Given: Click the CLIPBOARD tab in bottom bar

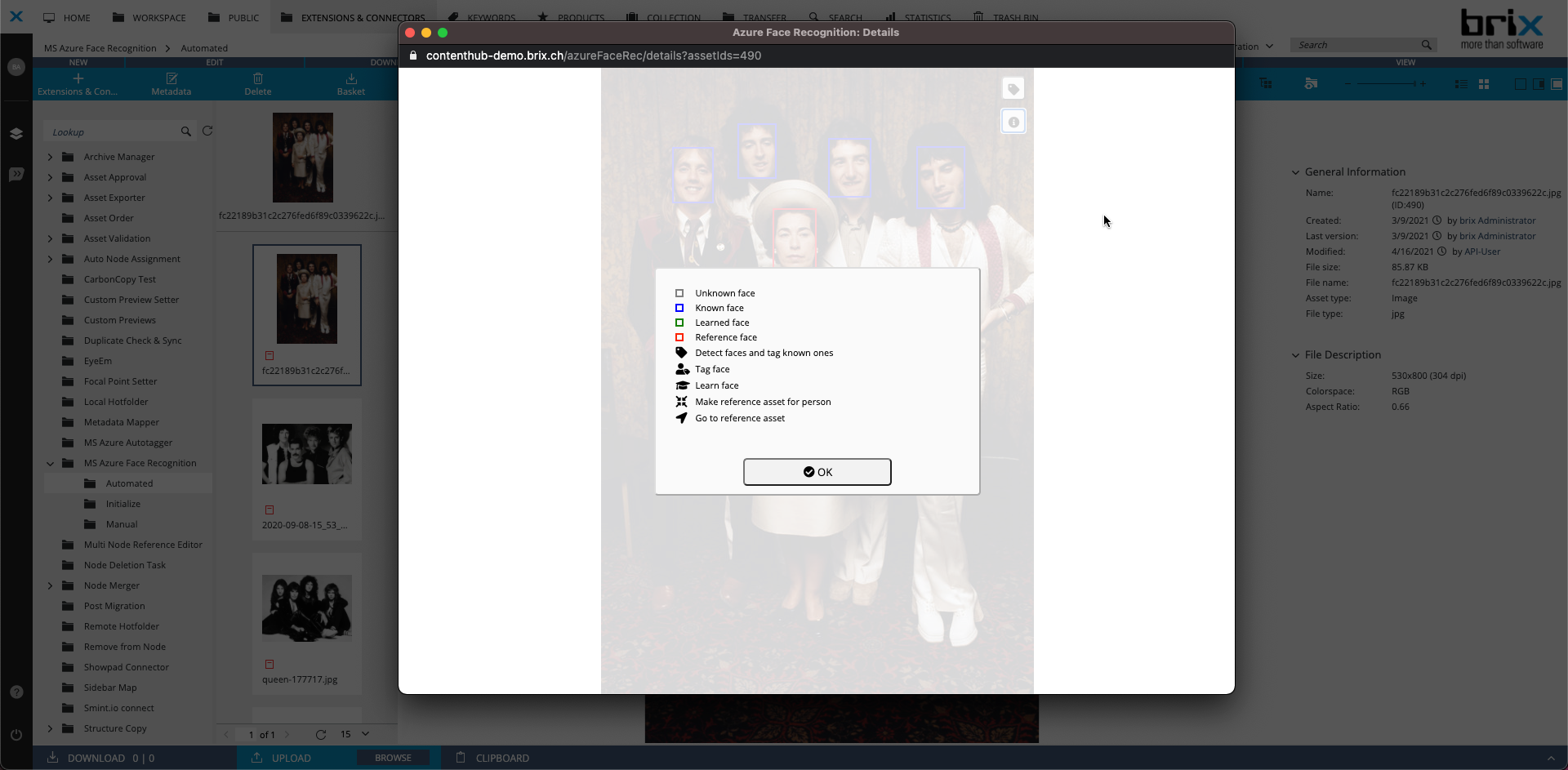Looking at the screenshot, I should 492,758.
